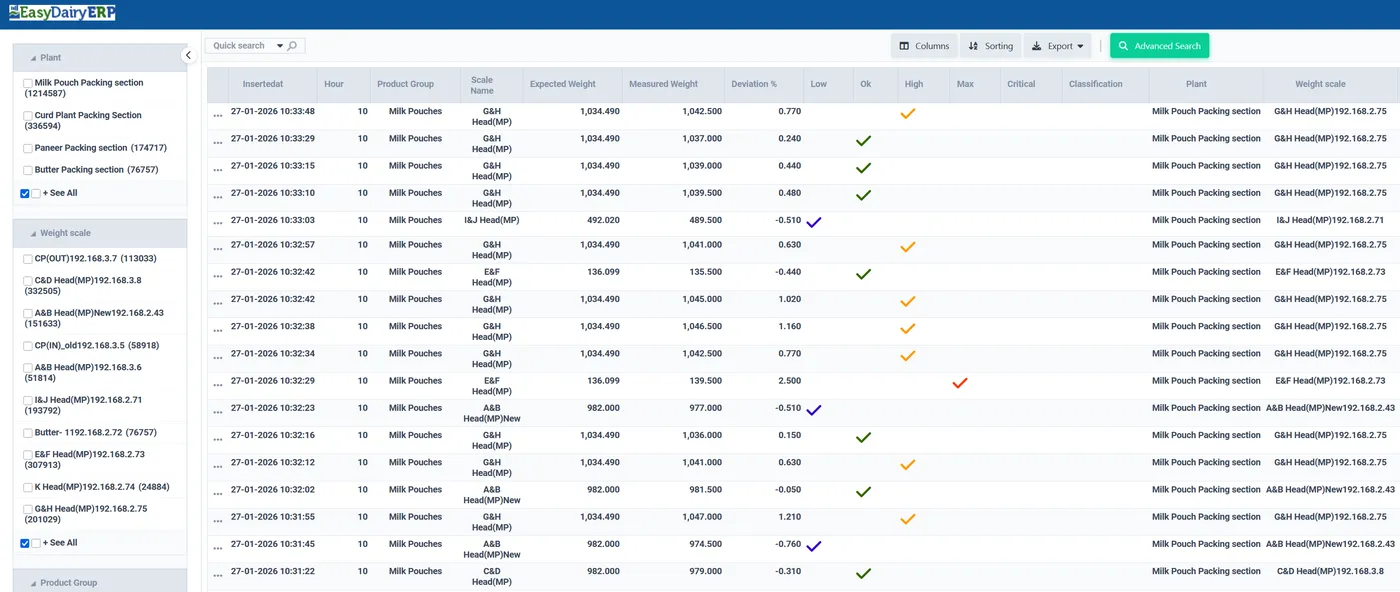The width and height of the screenshot is (1400, 592).
Task: Show row options for 10:33:03 I&J entry
Action: 218,224
